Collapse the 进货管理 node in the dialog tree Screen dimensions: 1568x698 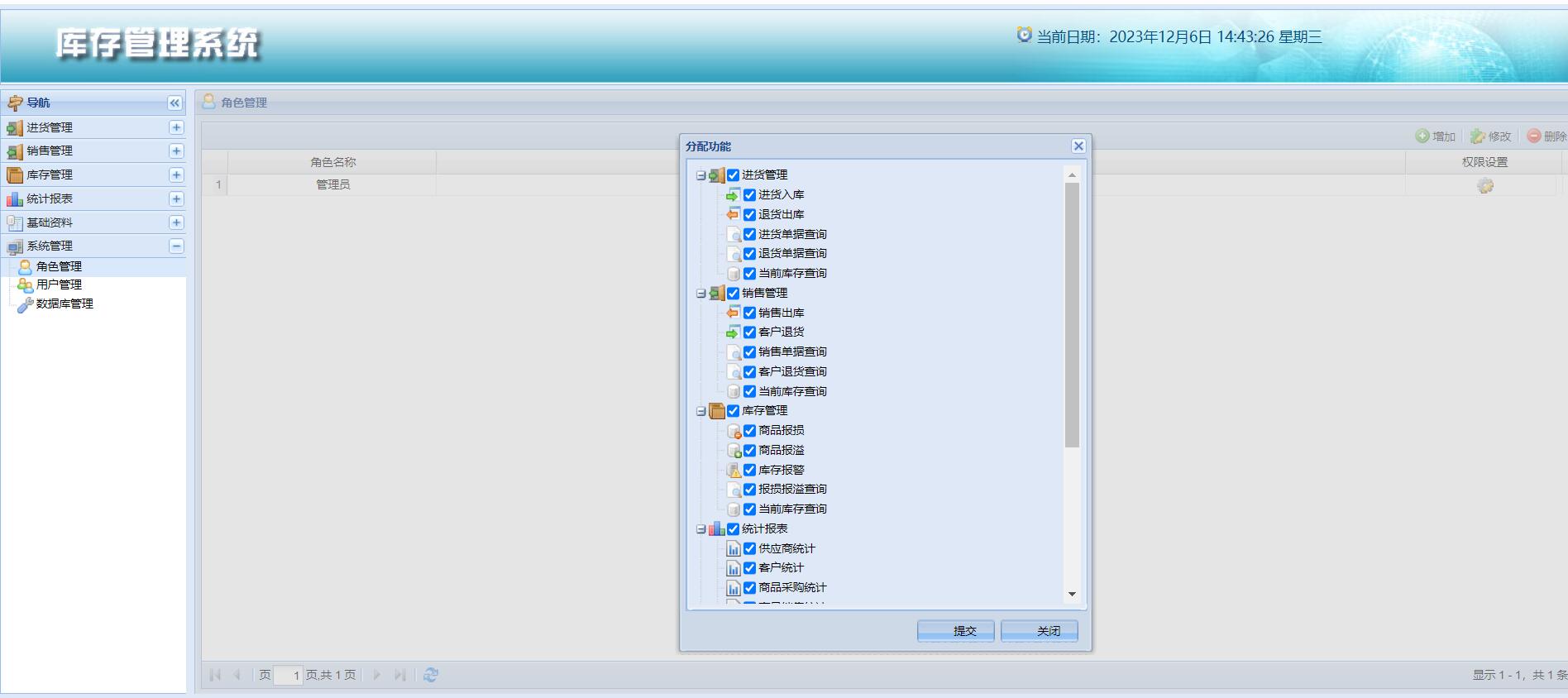[700, 175]
